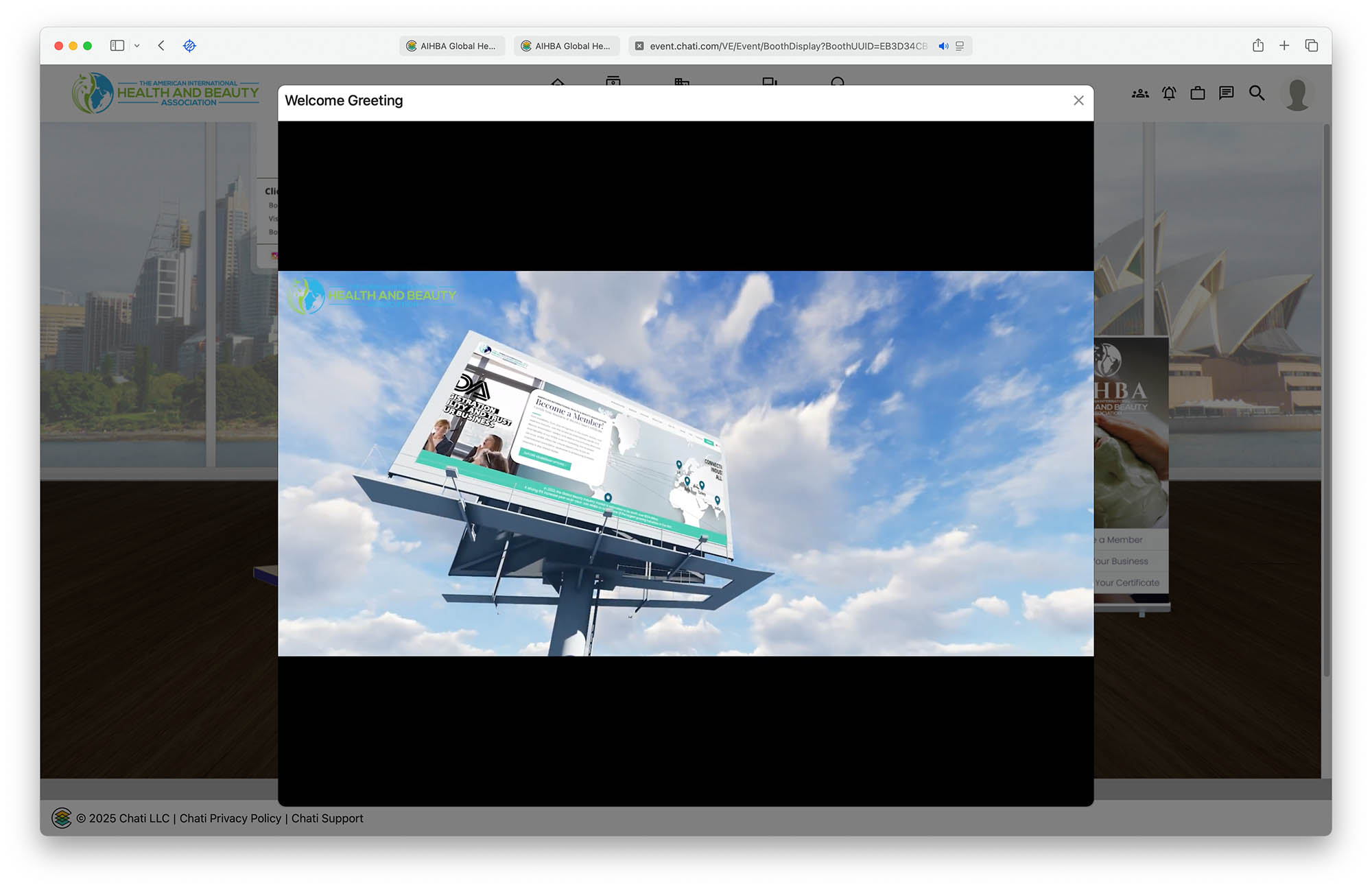The height and width of the screenshot is (889, 1372).
Task: Expand the sidebar dropdown chevron
Action: [x=137, y=46]
